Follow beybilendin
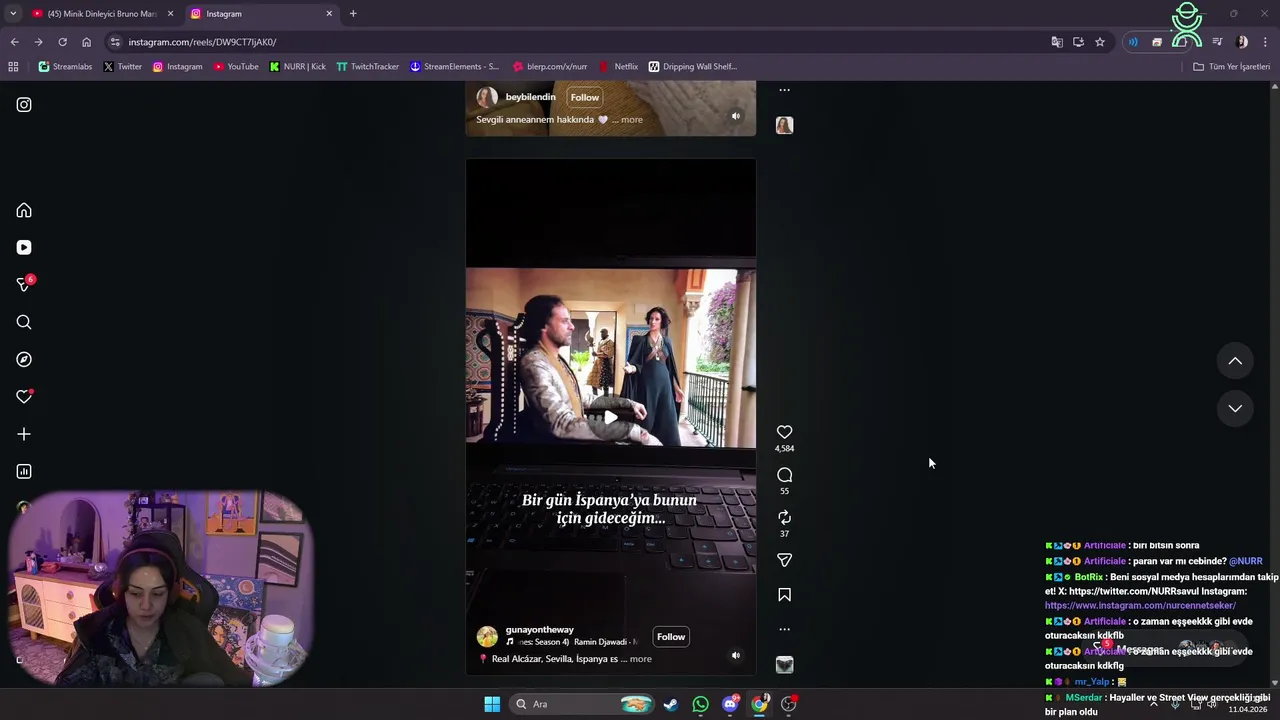Screen dimensions: 1280x720 point(585,97)
